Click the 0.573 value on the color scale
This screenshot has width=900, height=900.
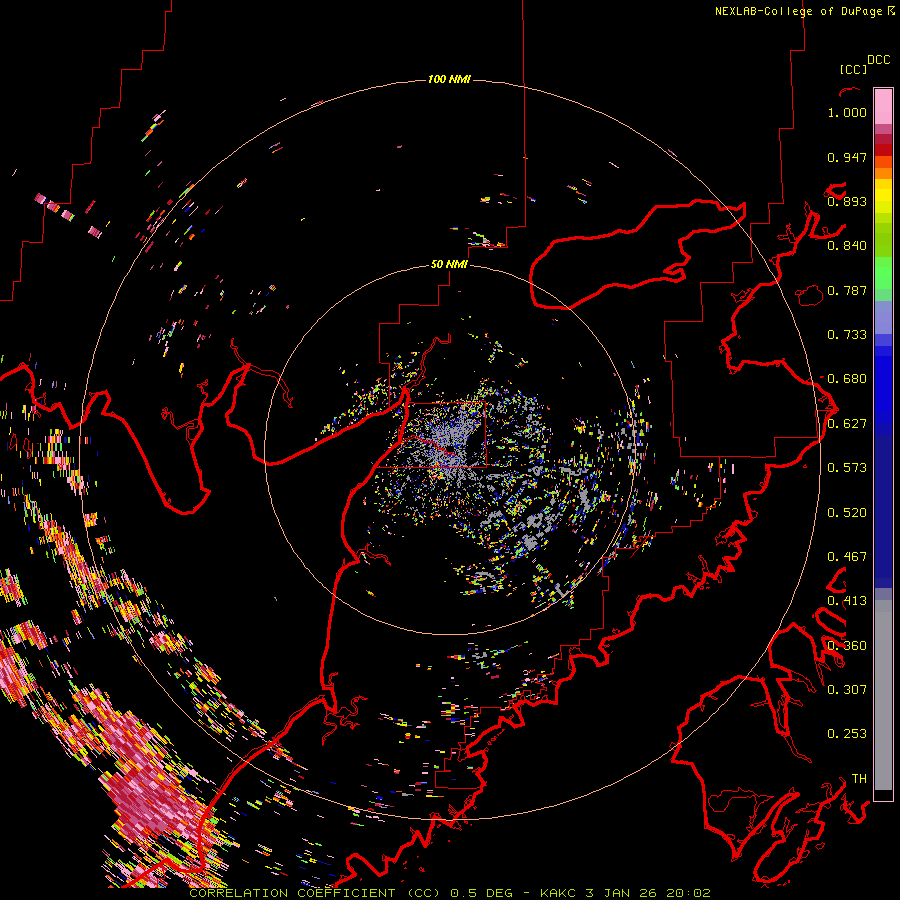[x=847, y=468]
